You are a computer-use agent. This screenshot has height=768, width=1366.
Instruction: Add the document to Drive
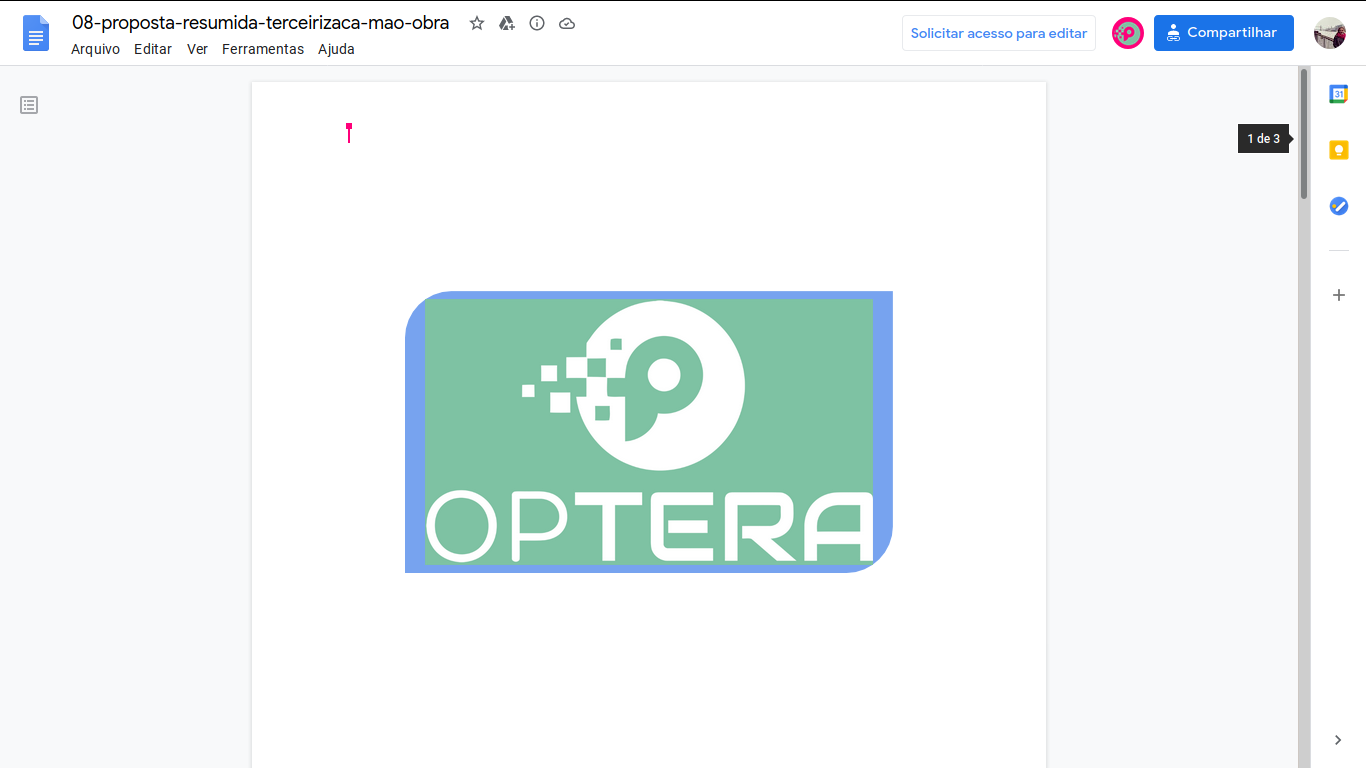507,23
